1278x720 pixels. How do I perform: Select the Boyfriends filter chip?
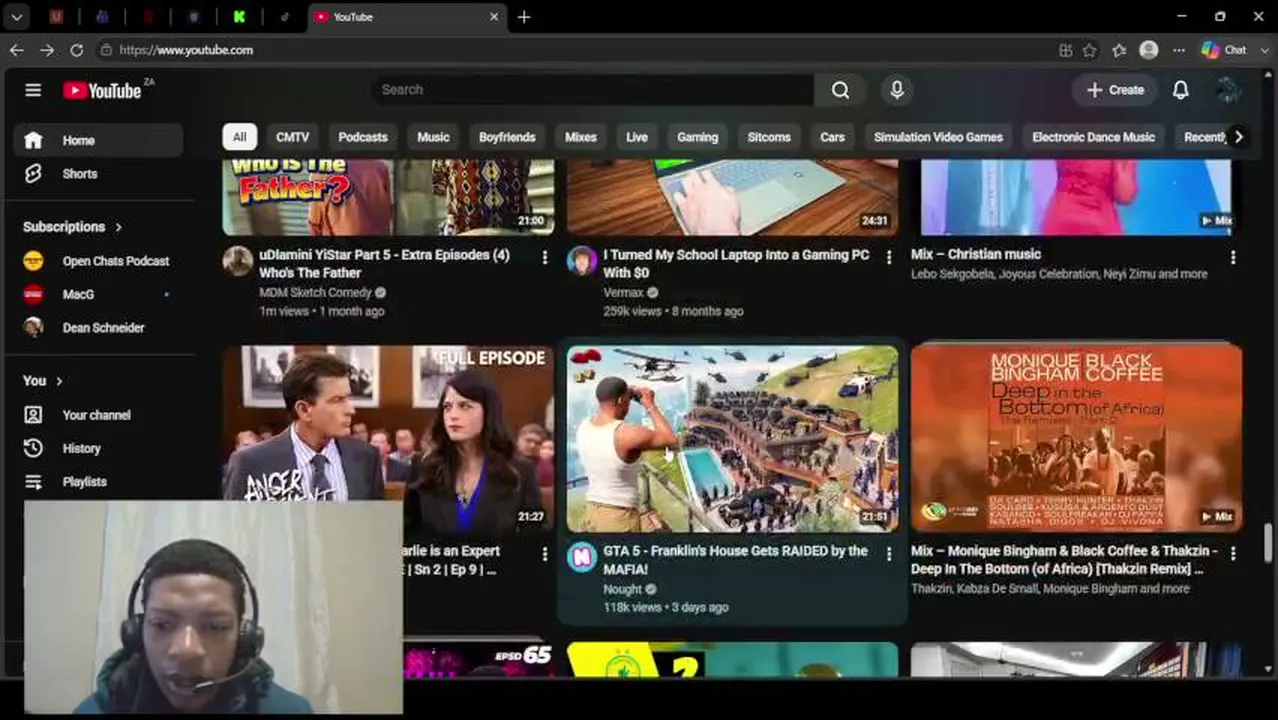pos(507,137)
